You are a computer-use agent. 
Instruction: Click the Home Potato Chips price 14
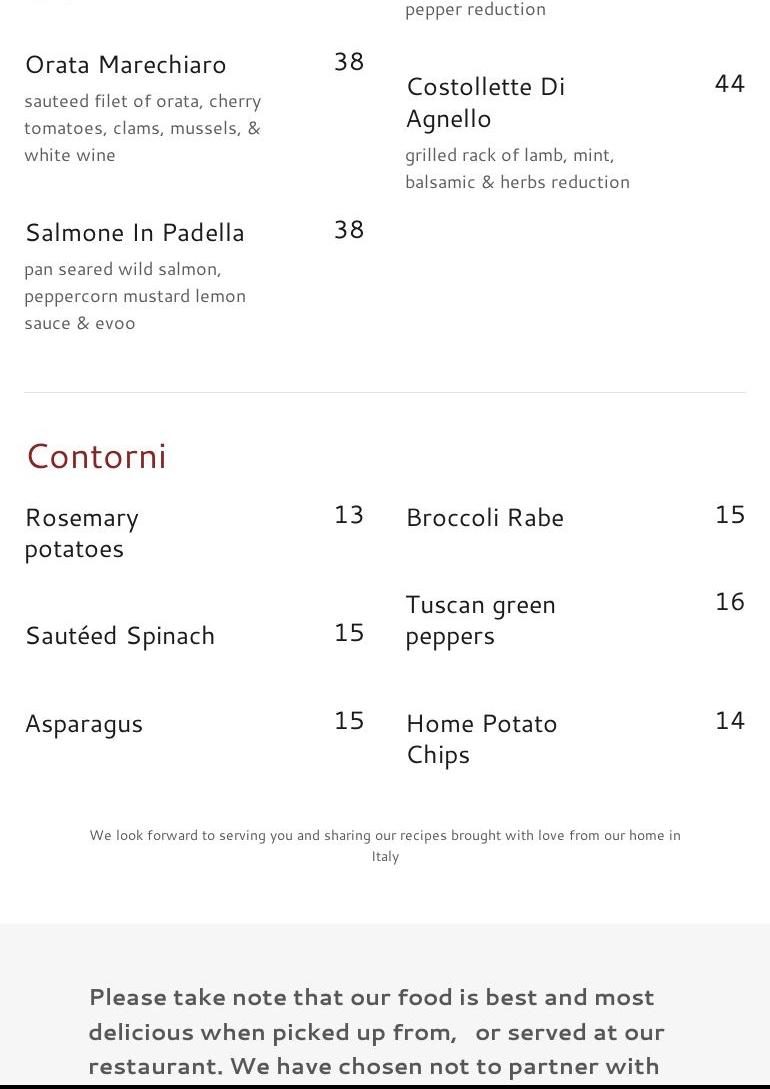(x=730, y=721)
